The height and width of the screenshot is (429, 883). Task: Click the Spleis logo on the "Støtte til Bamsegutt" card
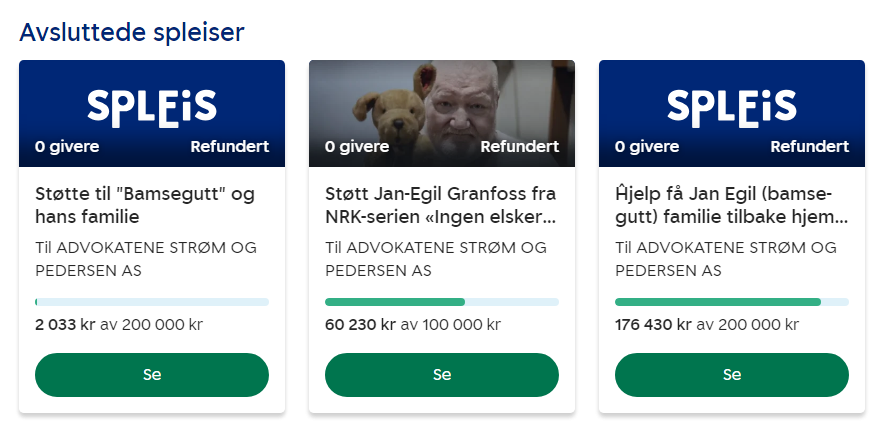(152, 107)
